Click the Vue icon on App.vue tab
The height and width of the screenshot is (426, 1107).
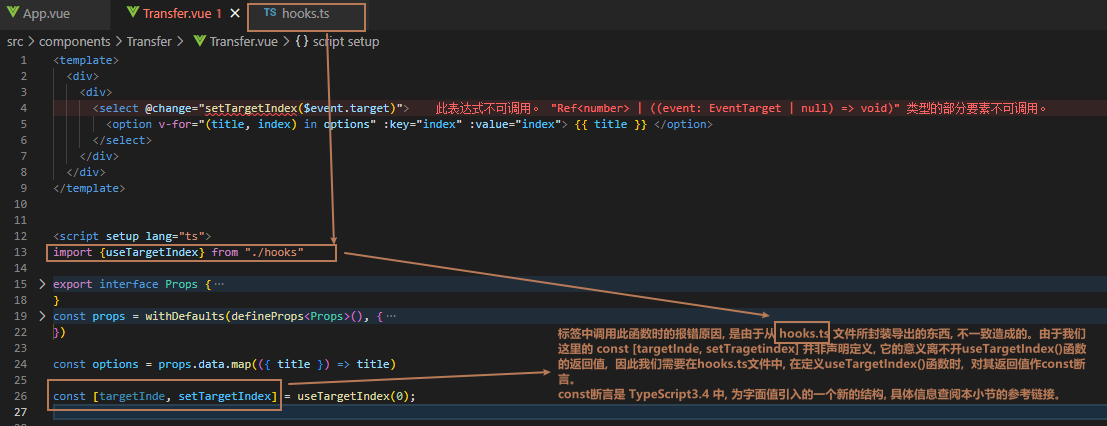point(13,15)
